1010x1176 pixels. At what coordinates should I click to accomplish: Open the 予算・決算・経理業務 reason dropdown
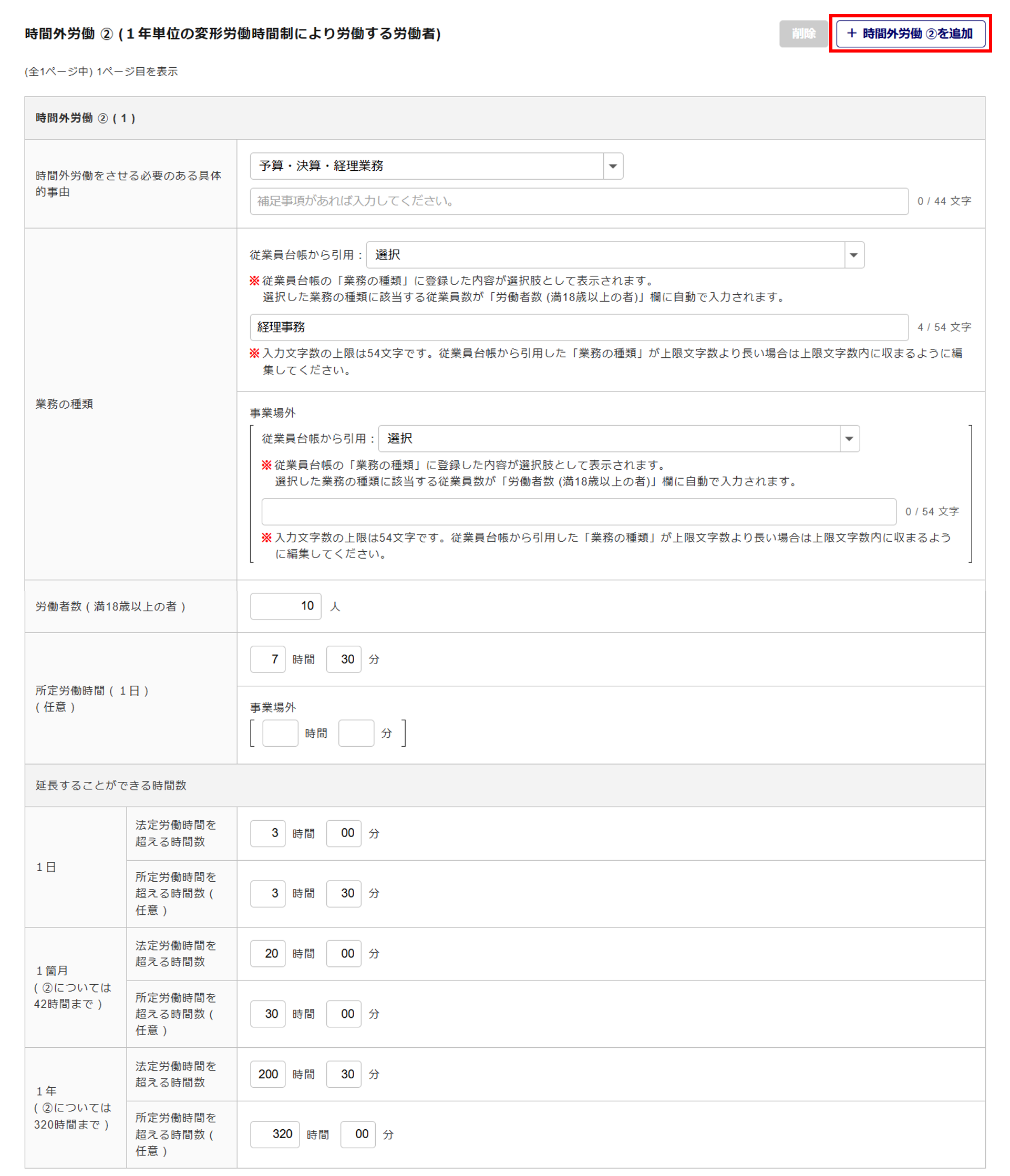coord(436,166)
